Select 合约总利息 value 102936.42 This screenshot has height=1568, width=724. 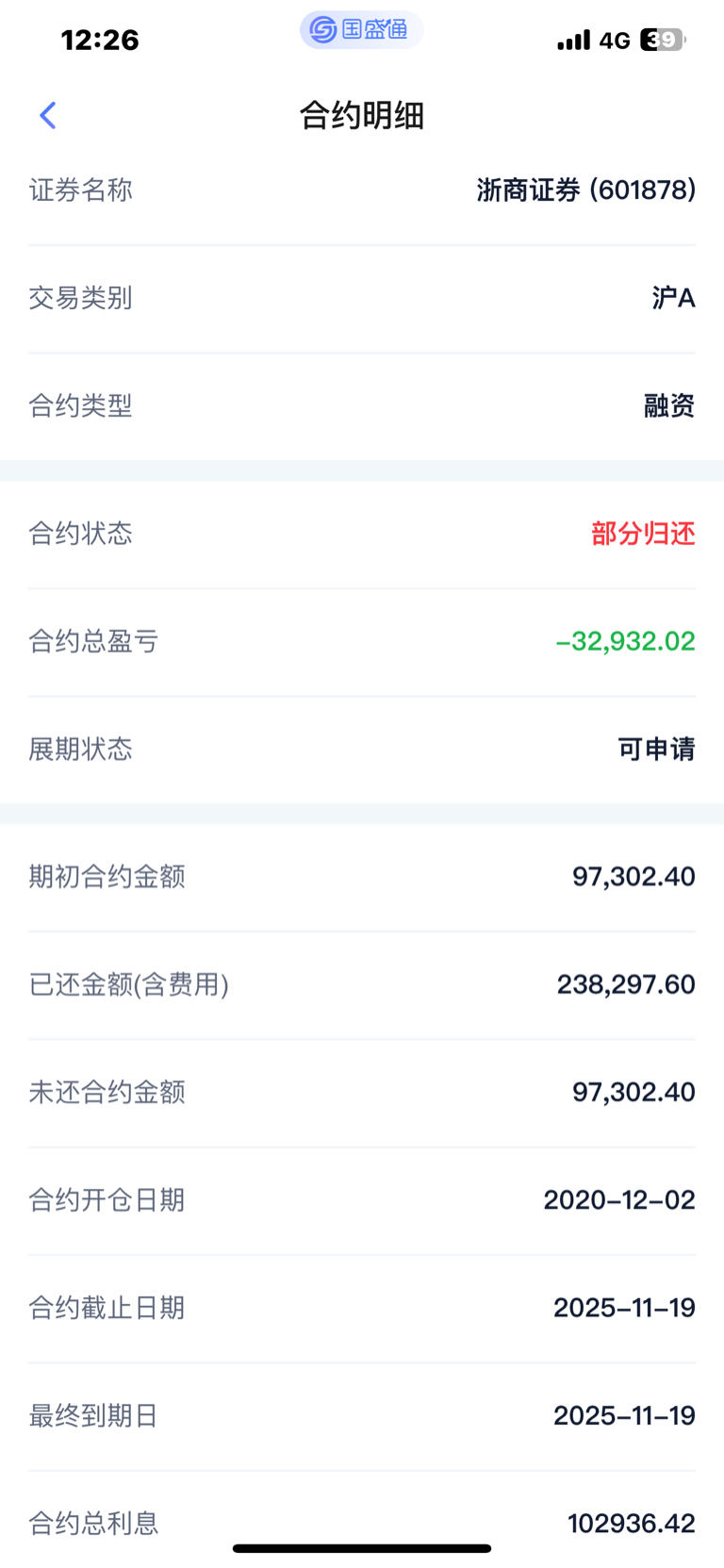632,1523
